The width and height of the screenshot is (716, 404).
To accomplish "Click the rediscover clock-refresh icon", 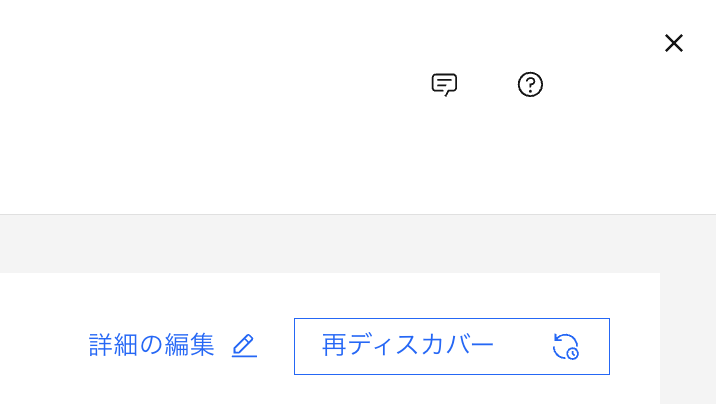I will click(566, 347).
